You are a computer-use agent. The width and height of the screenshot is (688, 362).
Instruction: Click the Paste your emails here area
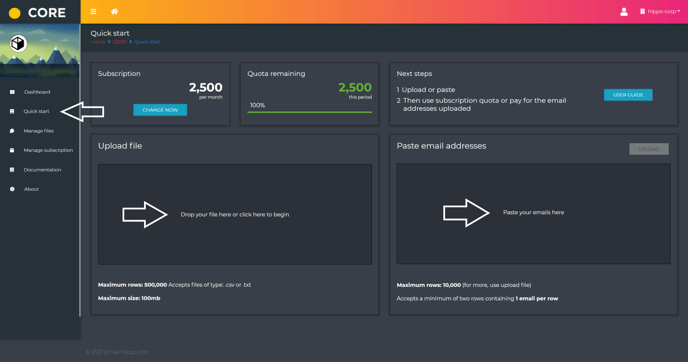tap(534, 214)
